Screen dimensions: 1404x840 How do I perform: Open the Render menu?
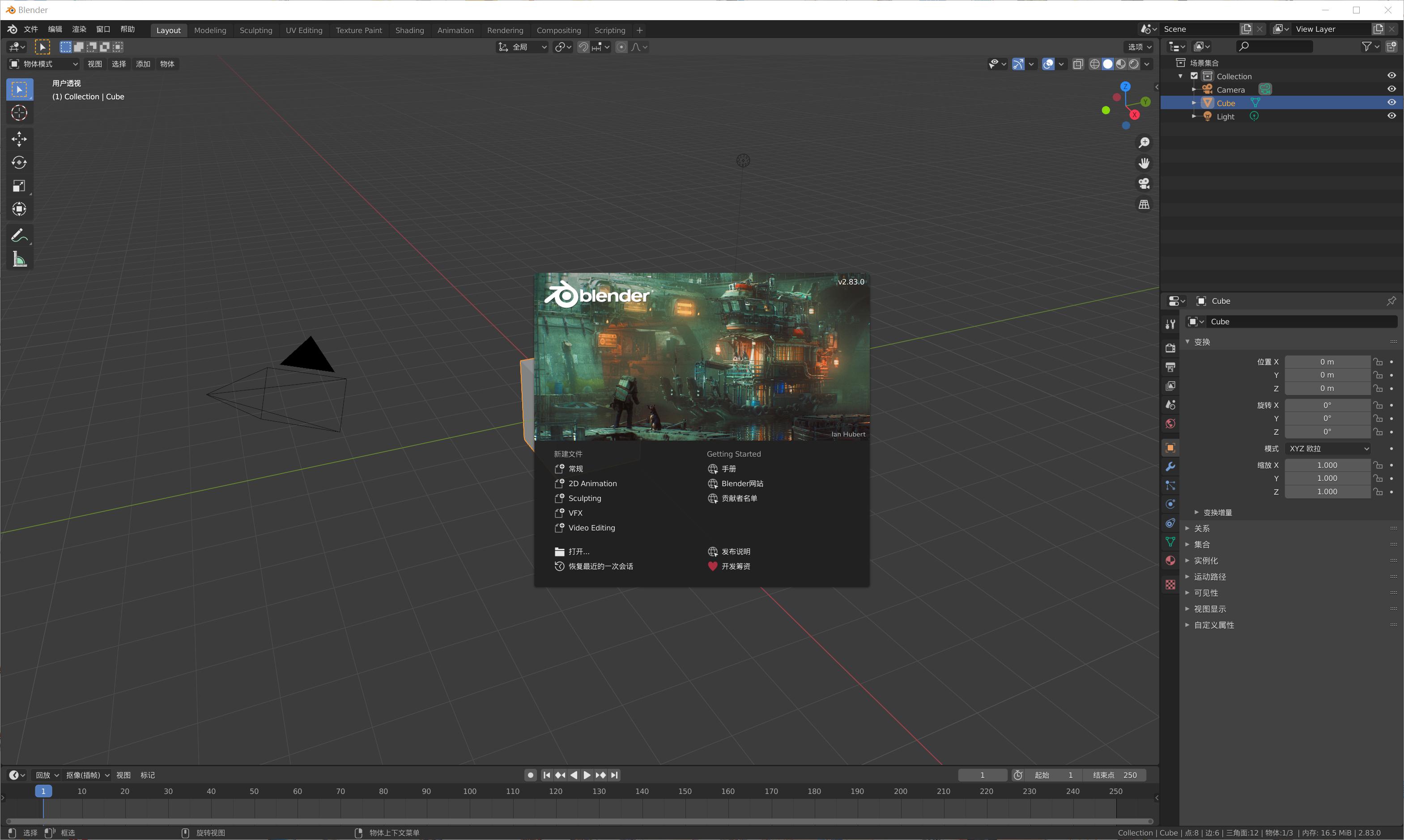(x=79, y=30)
